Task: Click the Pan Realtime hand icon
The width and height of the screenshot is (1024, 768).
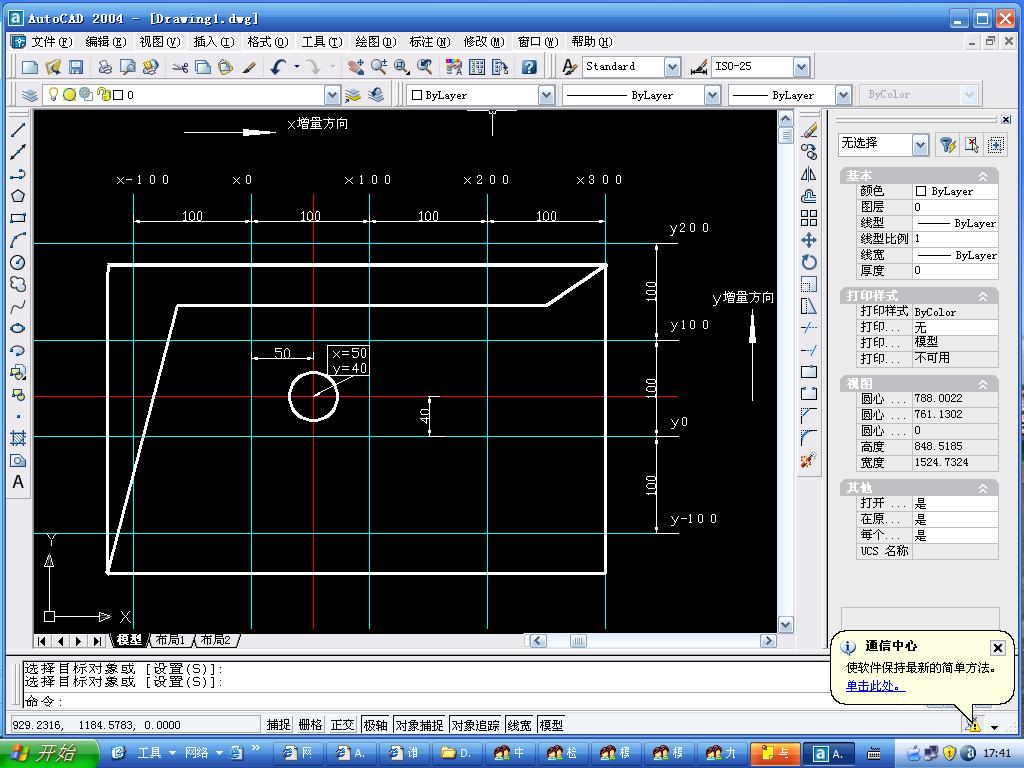Action: point(356,67)
